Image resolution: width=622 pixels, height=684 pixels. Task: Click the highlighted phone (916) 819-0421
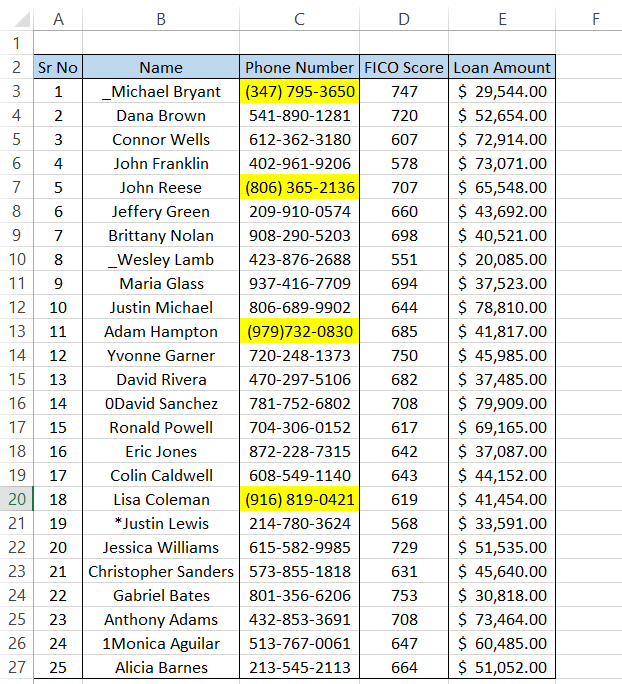(299, 499)
